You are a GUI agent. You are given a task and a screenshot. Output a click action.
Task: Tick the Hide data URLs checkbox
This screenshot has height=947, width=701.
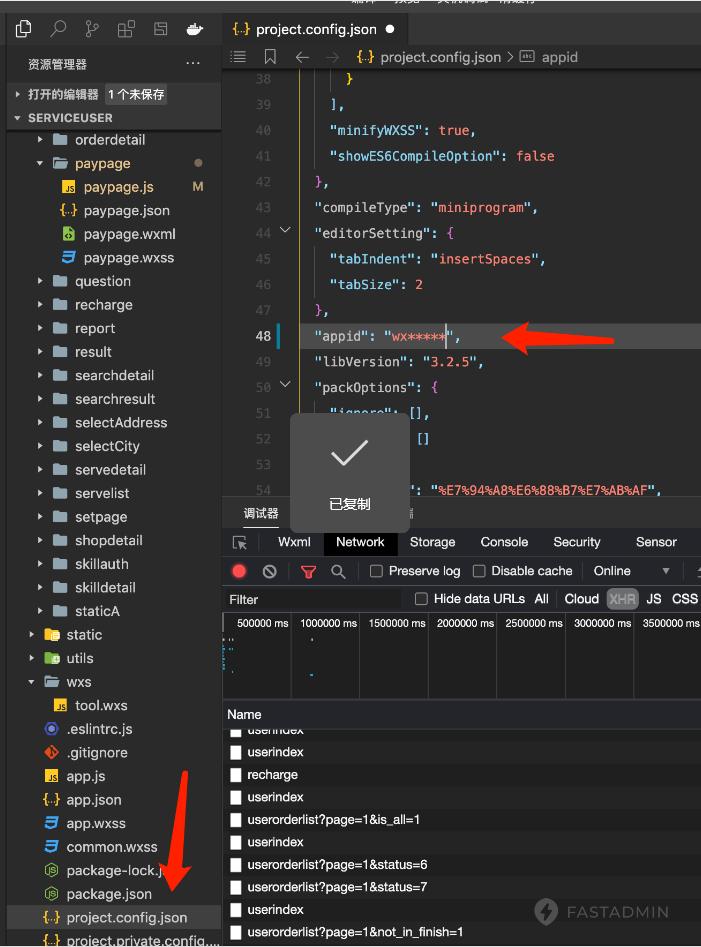click(x=421, y=599)
